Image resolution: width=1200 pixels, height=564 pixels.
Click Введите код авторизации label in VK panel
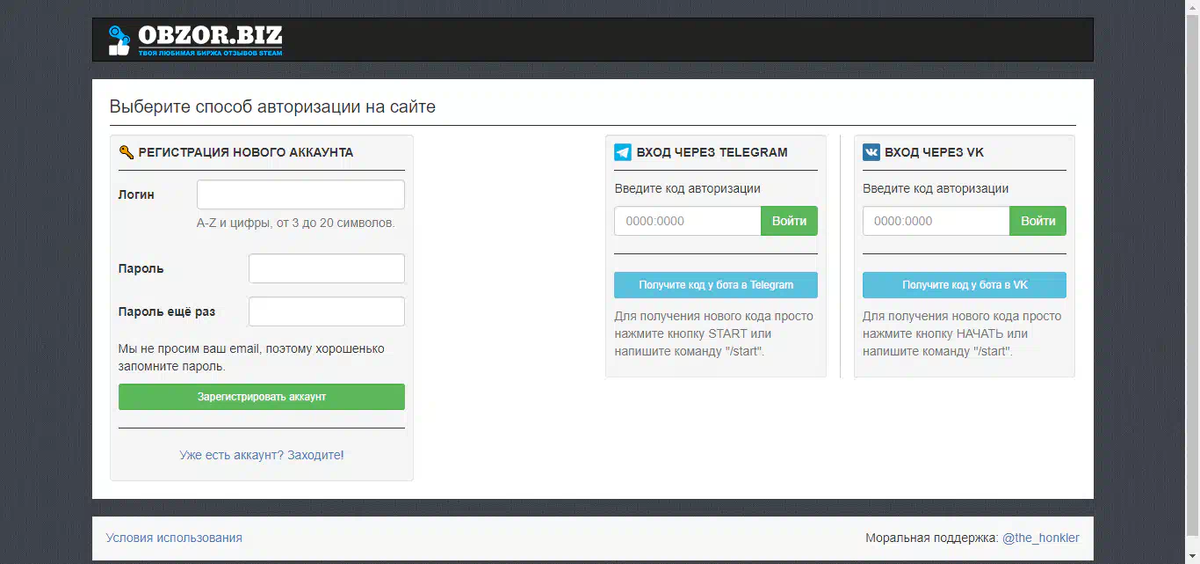pyautogui.click(x=936, y=188)
